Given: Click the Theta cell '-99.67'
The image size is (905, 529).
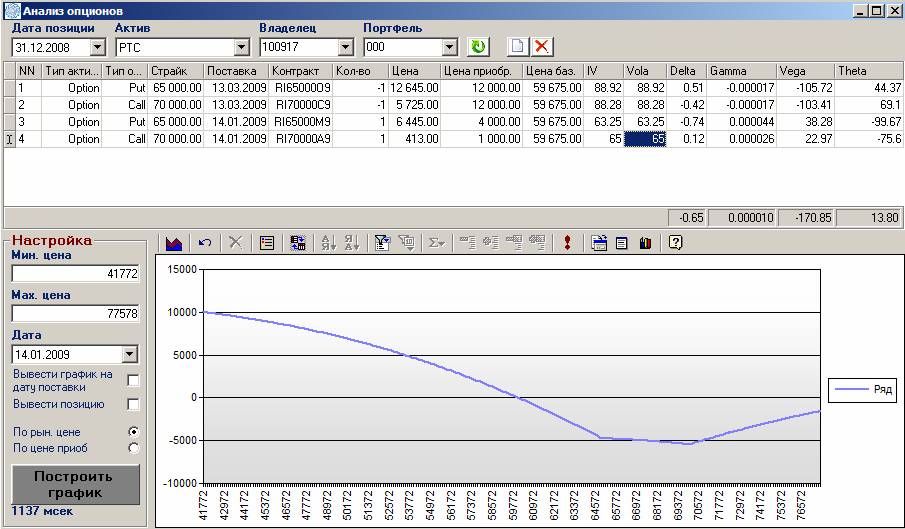Looking at the screenshot, I should click(869, 122).
